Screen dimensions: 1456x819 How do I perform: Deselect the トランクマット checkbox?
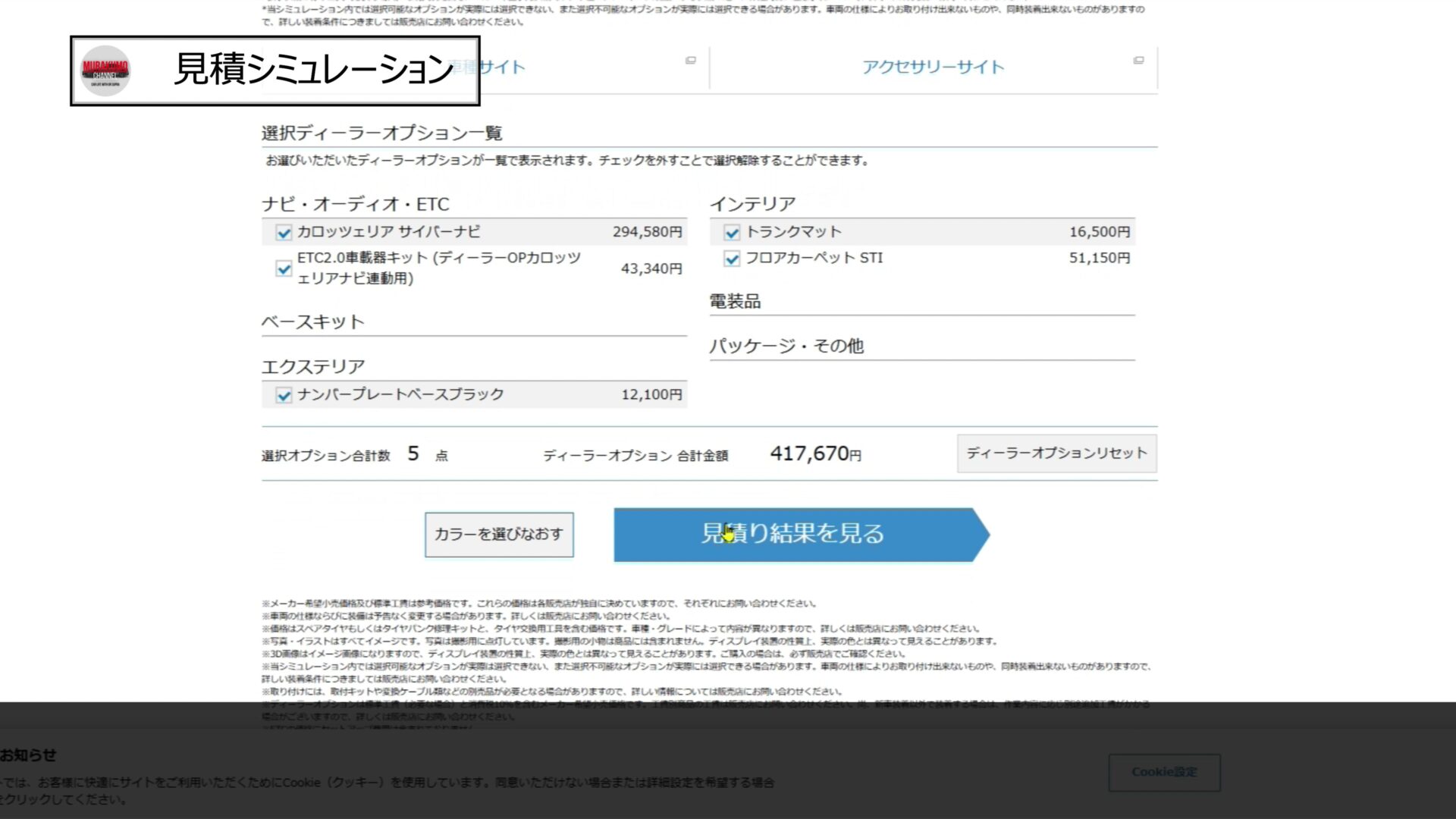(x=732, y=233)
